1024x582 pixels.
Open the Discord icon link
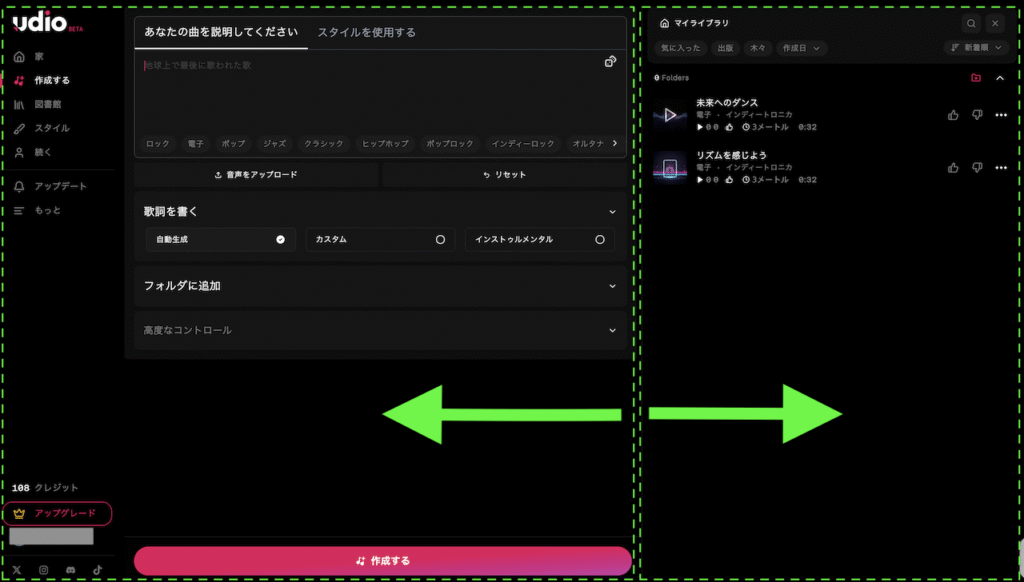pos(70,570)
